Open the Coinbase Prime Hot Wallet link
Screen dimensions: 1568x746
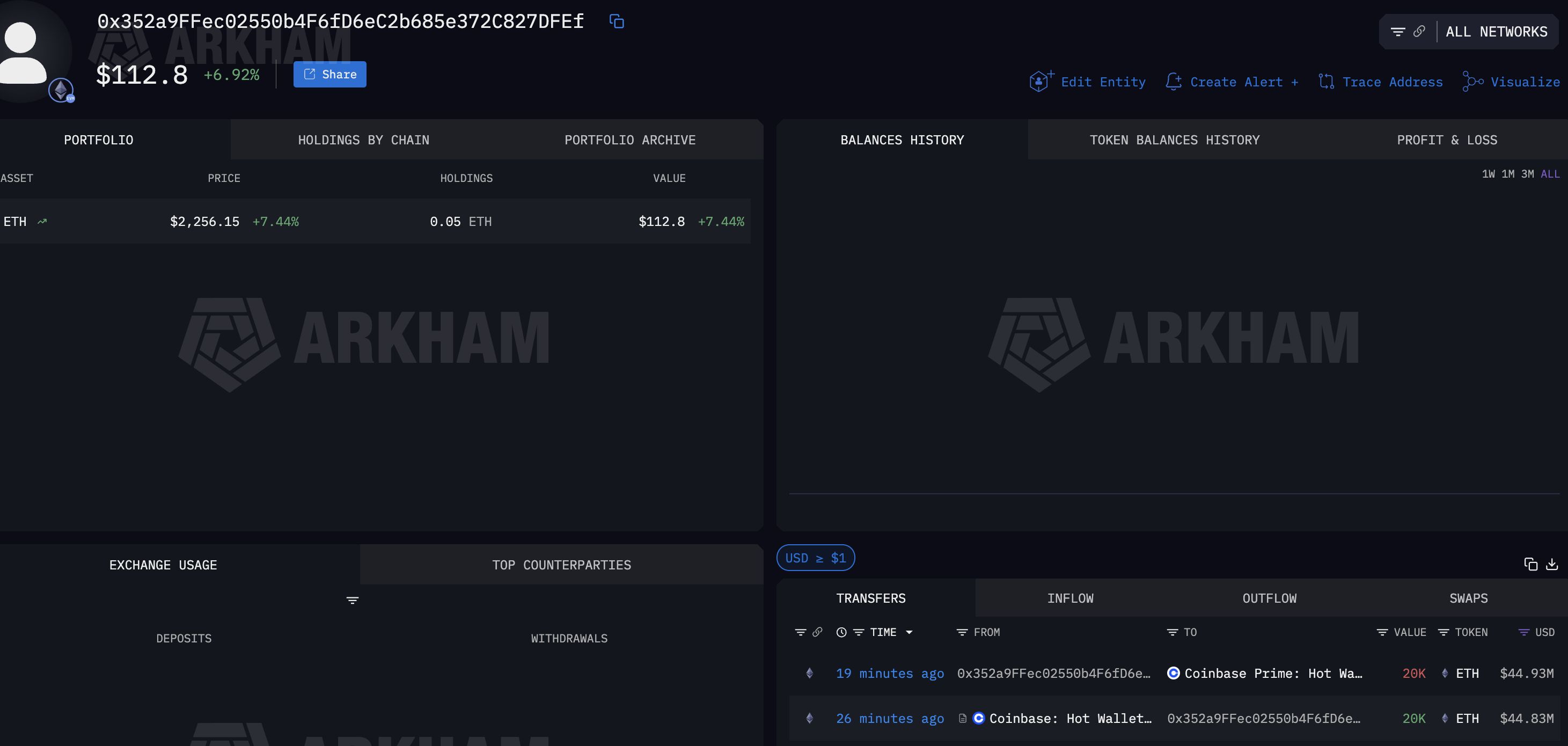pyautogui.click(x=1272, y=674)
